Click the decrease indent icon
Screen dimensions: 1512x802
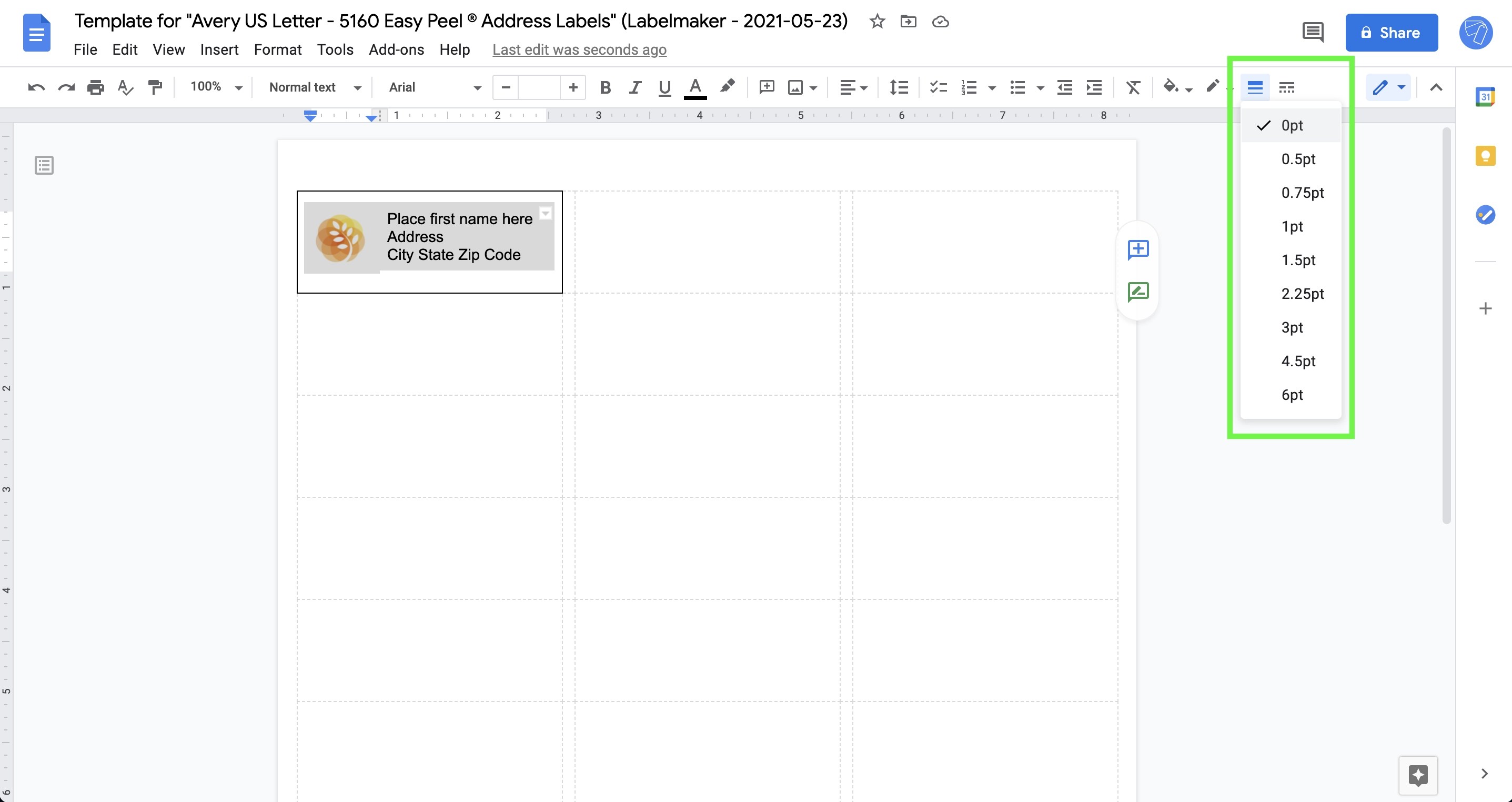click(1064, 87)
